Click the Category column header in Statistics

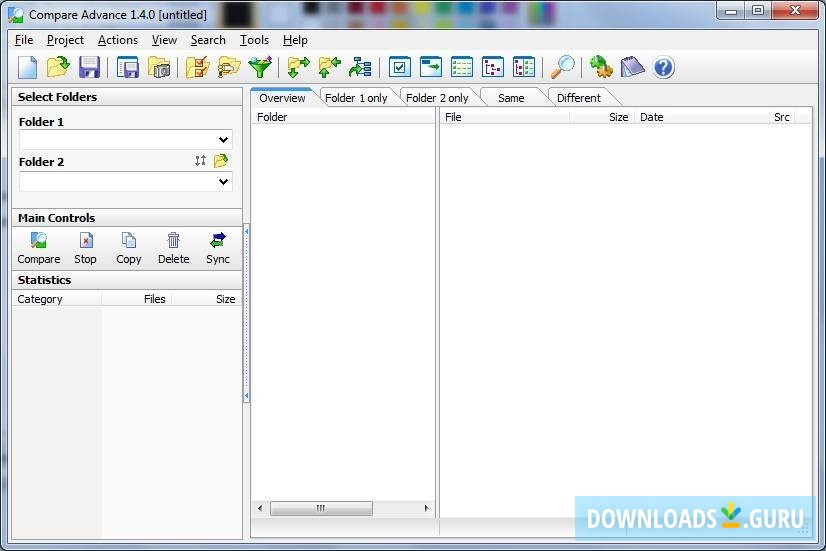click(57, 299)
